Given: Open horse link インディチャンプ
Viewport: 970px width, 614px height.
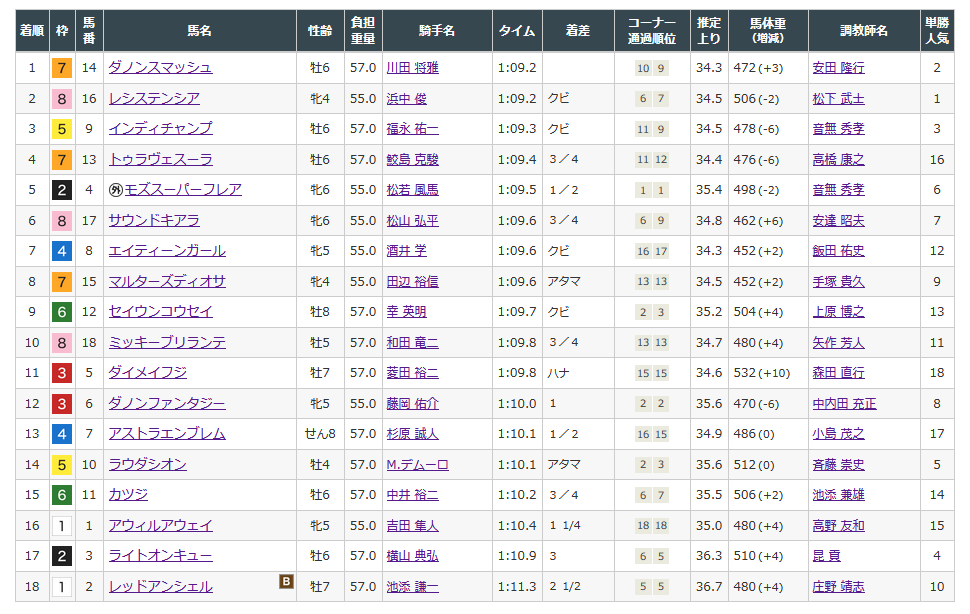Looking at the screenshot, I should click(160, 129).
